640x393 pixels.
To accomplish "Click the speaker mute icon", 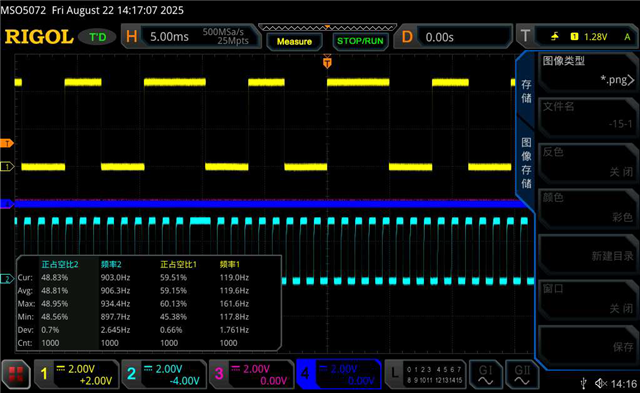I will pyautogui.click(x=601, y=383).
